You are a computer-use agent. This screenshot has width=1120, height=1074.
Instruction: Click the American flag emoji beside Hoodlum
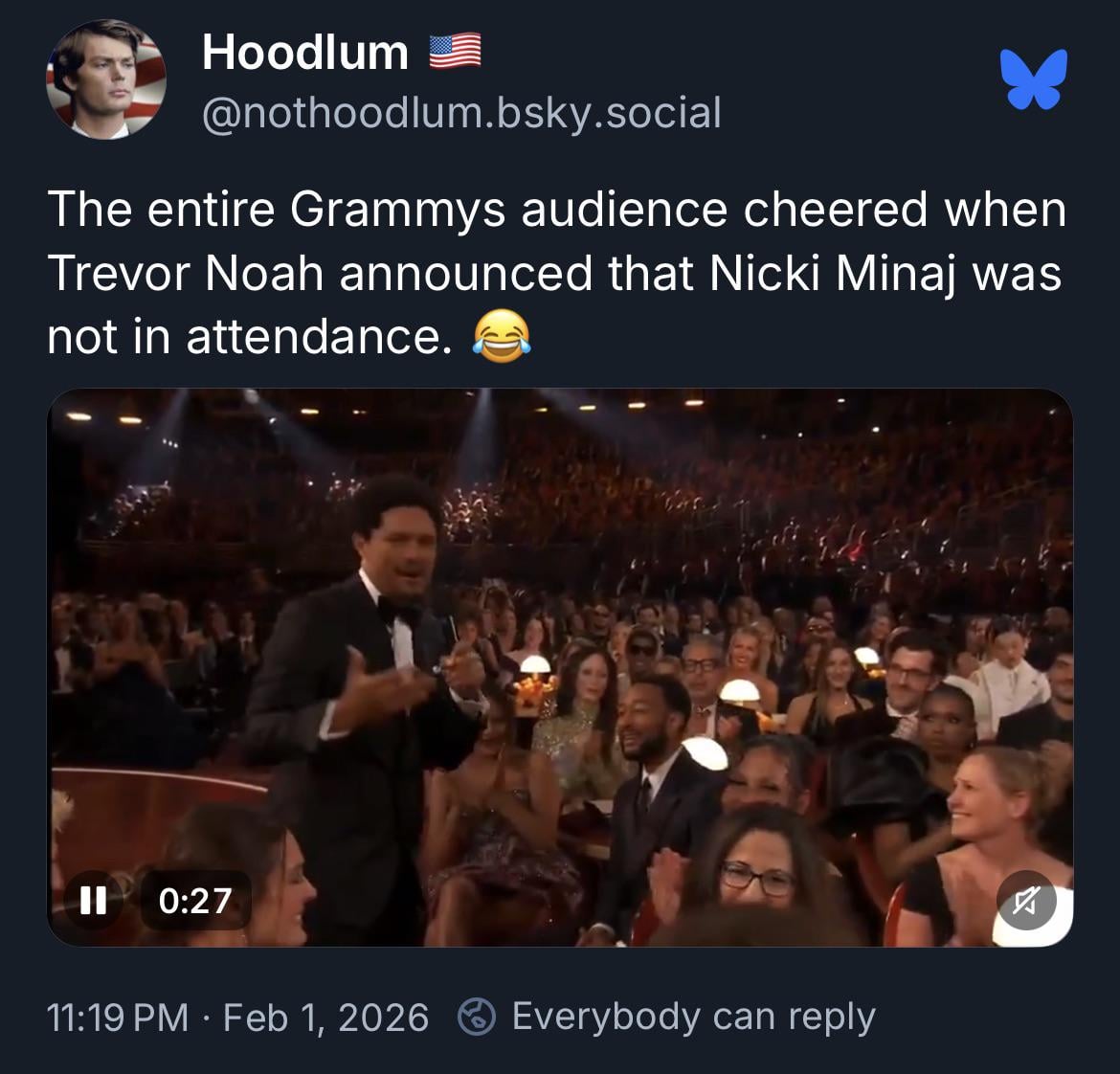(x=455, y=52)
